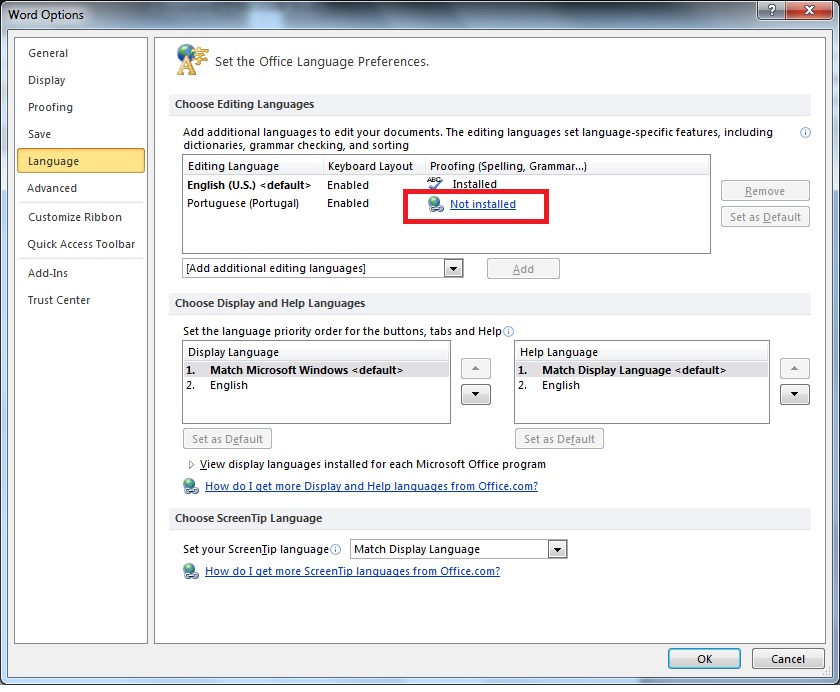Click Set as Default under Help Language
The width and height of the screenshot is (840, 692).
pyautogui.click(x=559, y=439)
